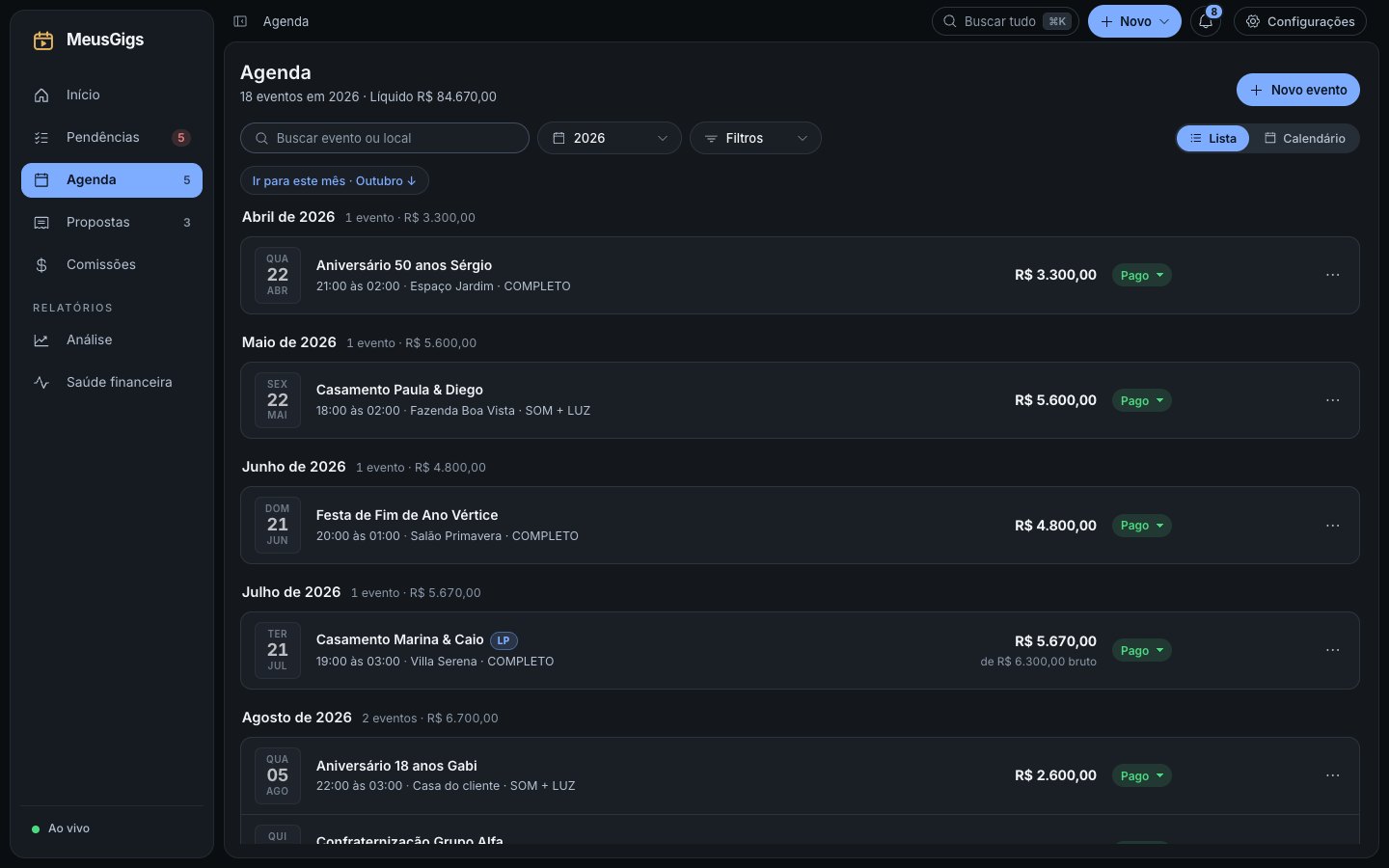This screenshot has height=868, width=1389.
Task: Click the QUA 22 ABR date tile
Action: pos(278,275)
